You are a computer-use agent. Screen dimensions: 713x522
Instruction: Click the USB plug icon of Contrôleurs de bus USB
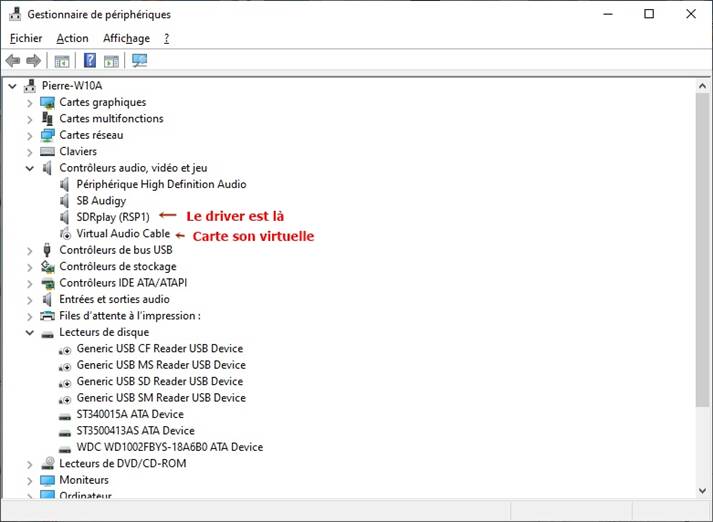(x=46, y=250)
